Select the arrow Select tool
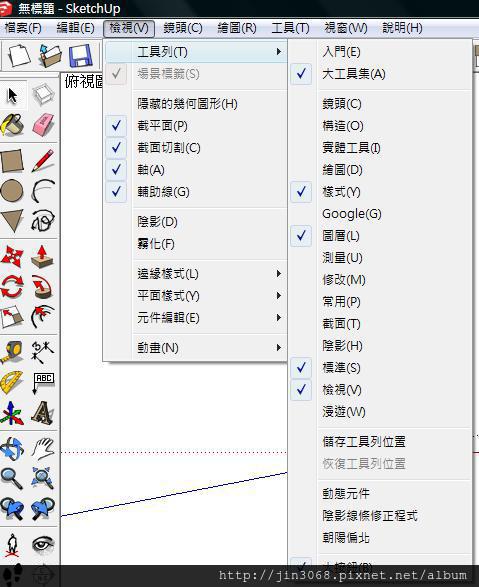The width and height of the screenshot is (479, 587). click(12, 95)
